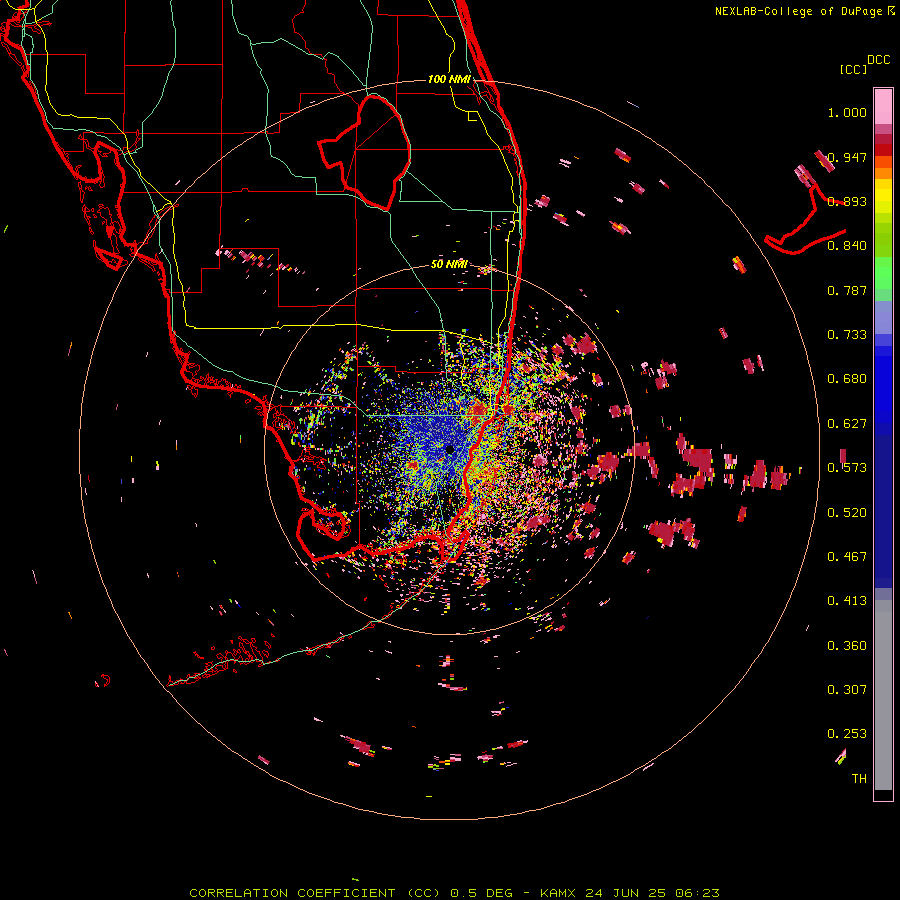Select the 0.520 scale value
Screen dimensions: 900x900
pyautogui.click(x=847, y=513)
